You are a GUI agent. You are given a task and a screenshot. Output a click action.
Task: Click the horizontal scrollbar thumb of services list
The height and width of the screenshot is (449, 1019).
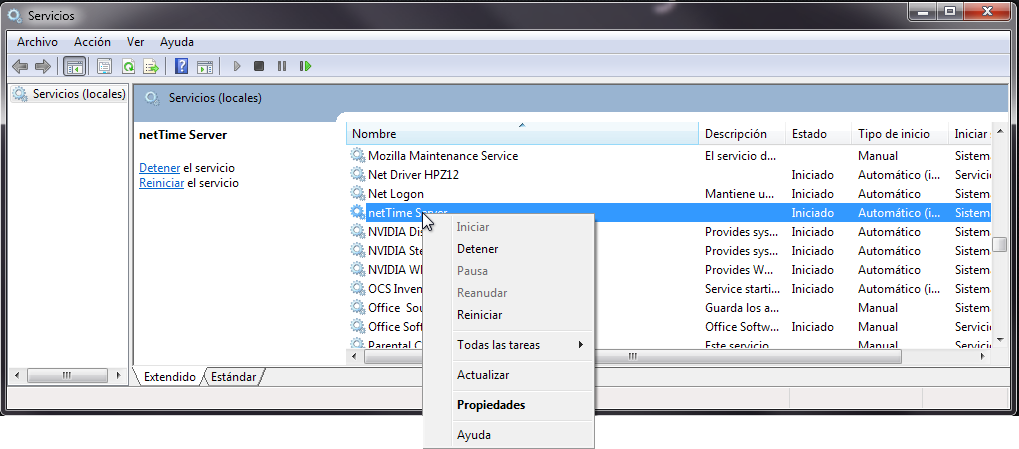[633, 357]
